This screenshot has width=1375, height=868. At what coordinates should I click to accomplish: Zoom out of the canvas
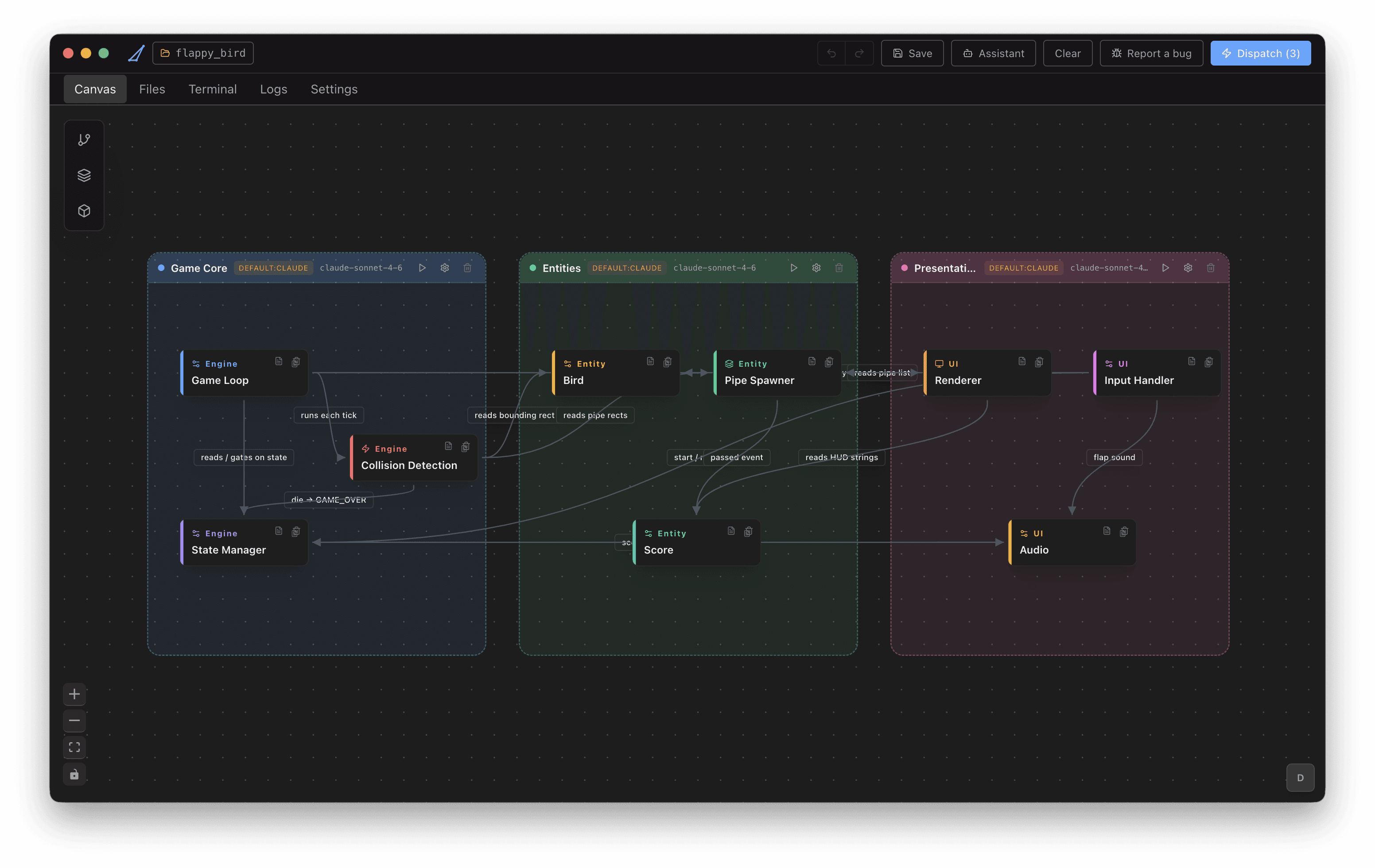[x=74, y=720]
